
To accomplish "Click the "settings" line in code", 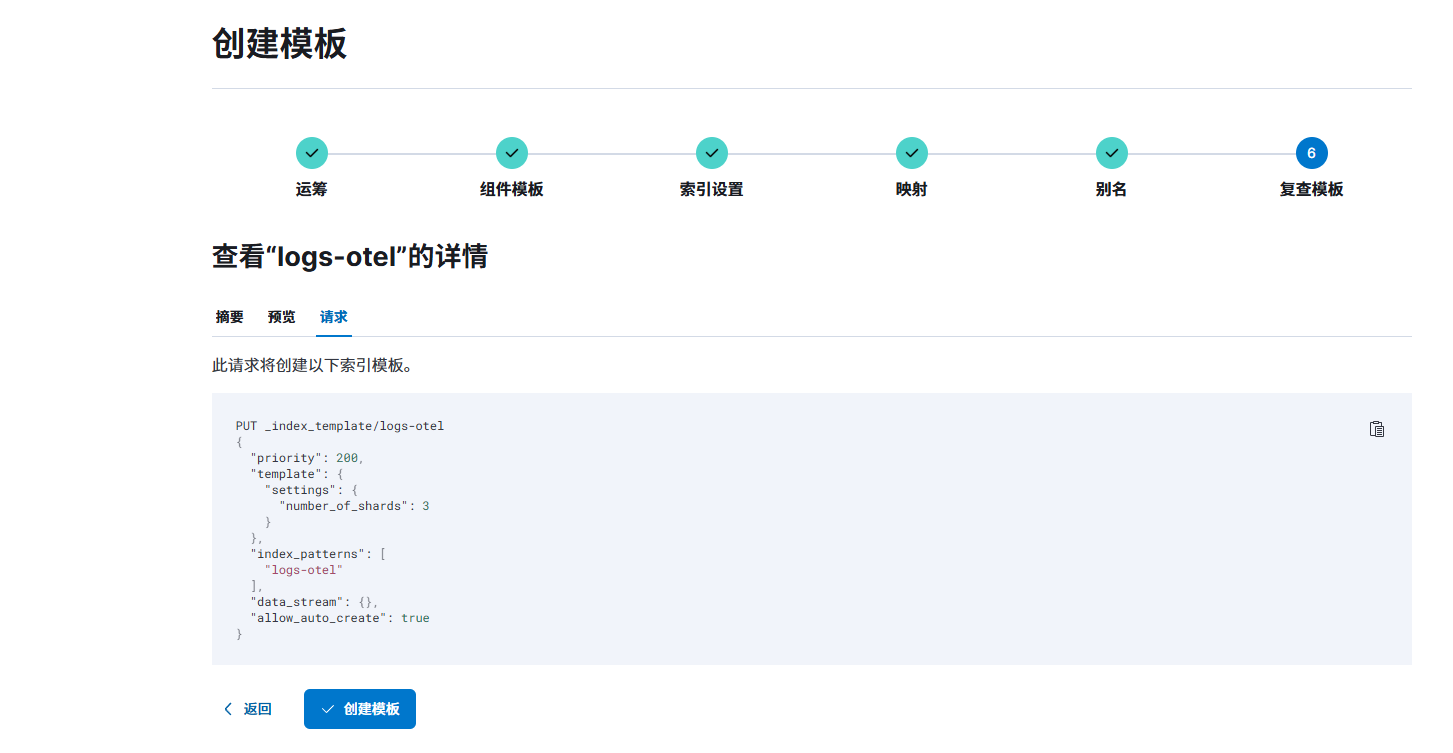I will coord(311,490).
